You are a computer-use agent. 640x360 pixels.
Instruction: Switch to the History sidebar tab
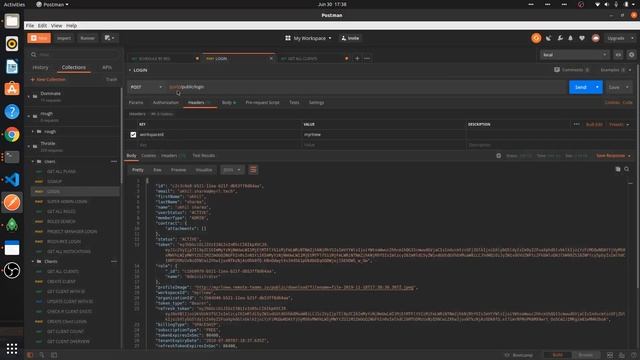point(40,67)
